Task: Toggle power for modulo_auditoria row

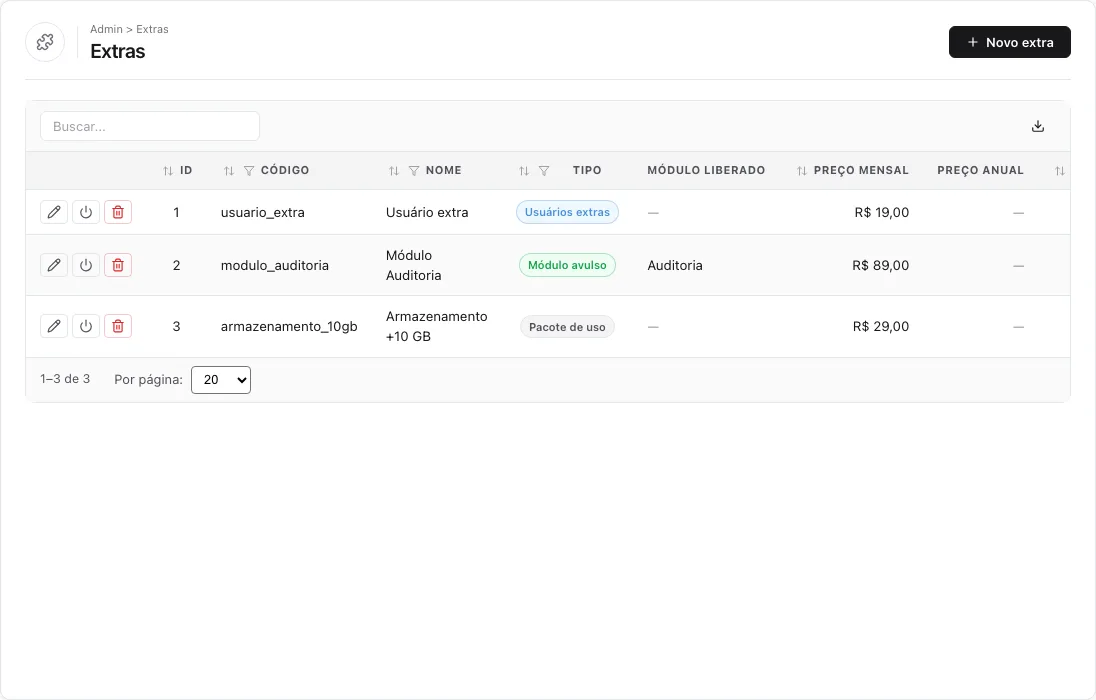Action: 86,265
